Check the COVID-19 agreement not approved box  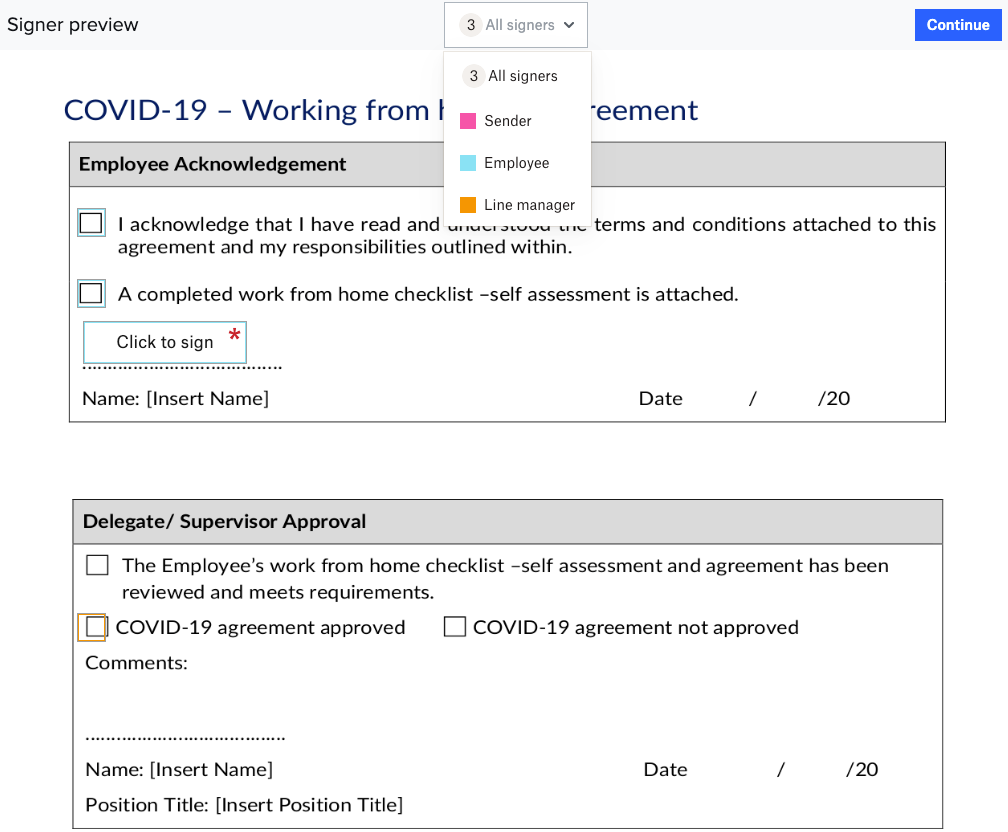(x=455, y=626)
